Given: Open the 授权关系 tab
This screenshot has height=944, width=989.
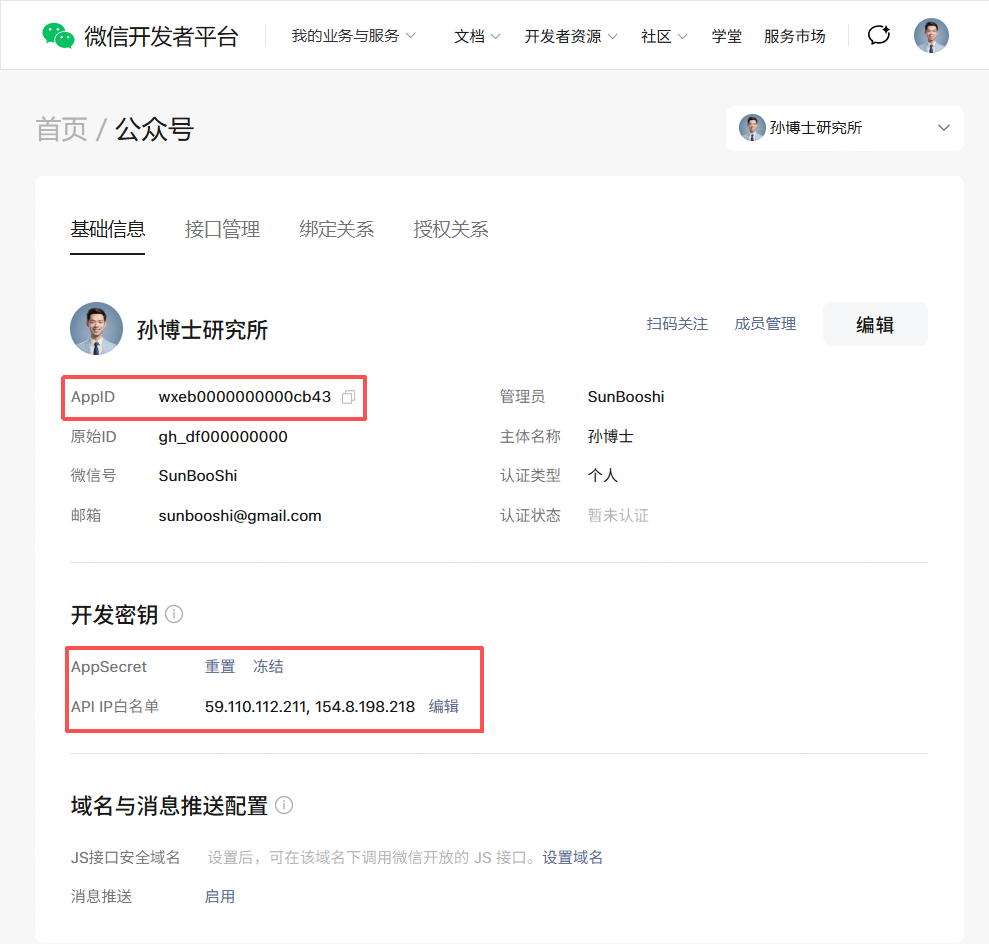Looking at the screenshot, I should tap(451, 229).
